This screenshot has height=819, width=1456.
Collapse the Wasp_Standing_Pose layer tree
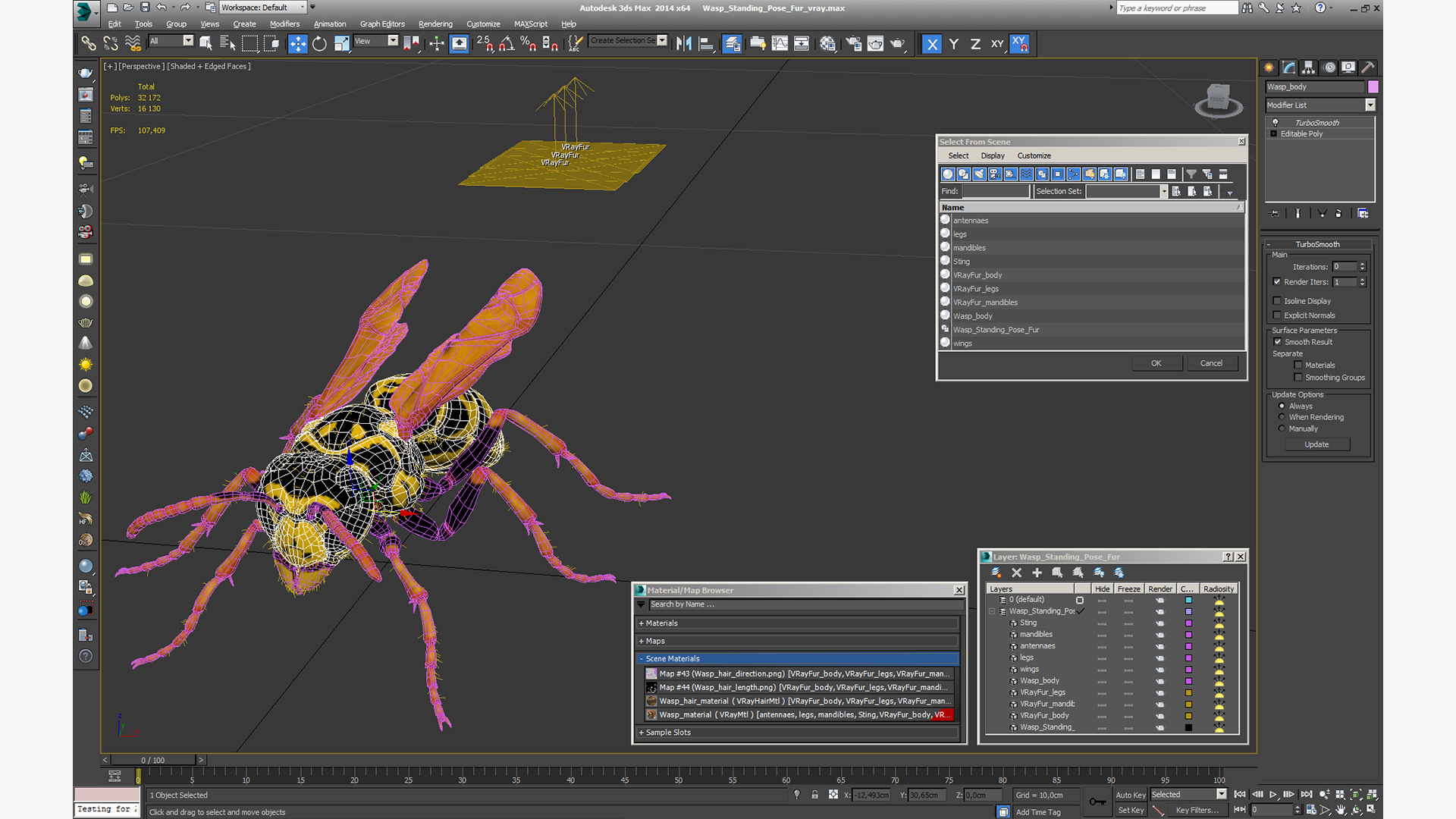[x=992, y=611]
